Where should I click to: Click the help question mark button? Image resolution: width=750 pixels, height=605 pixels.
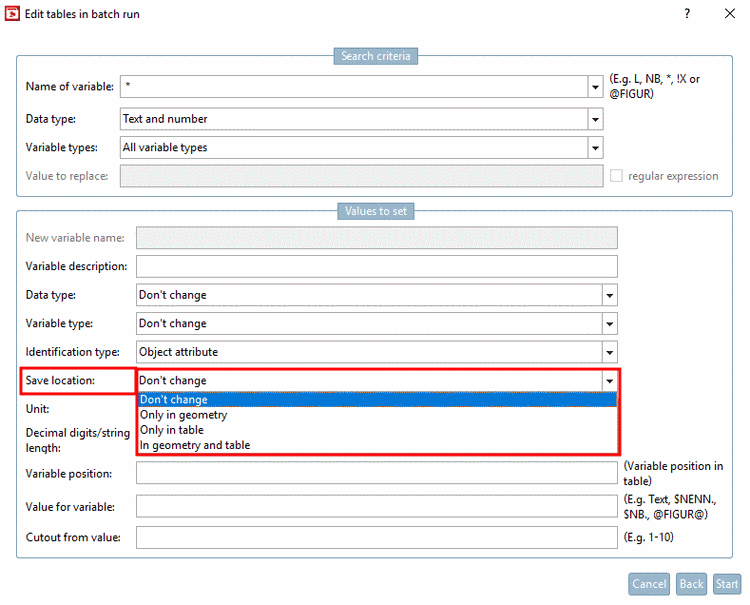[x=687, y=14]
